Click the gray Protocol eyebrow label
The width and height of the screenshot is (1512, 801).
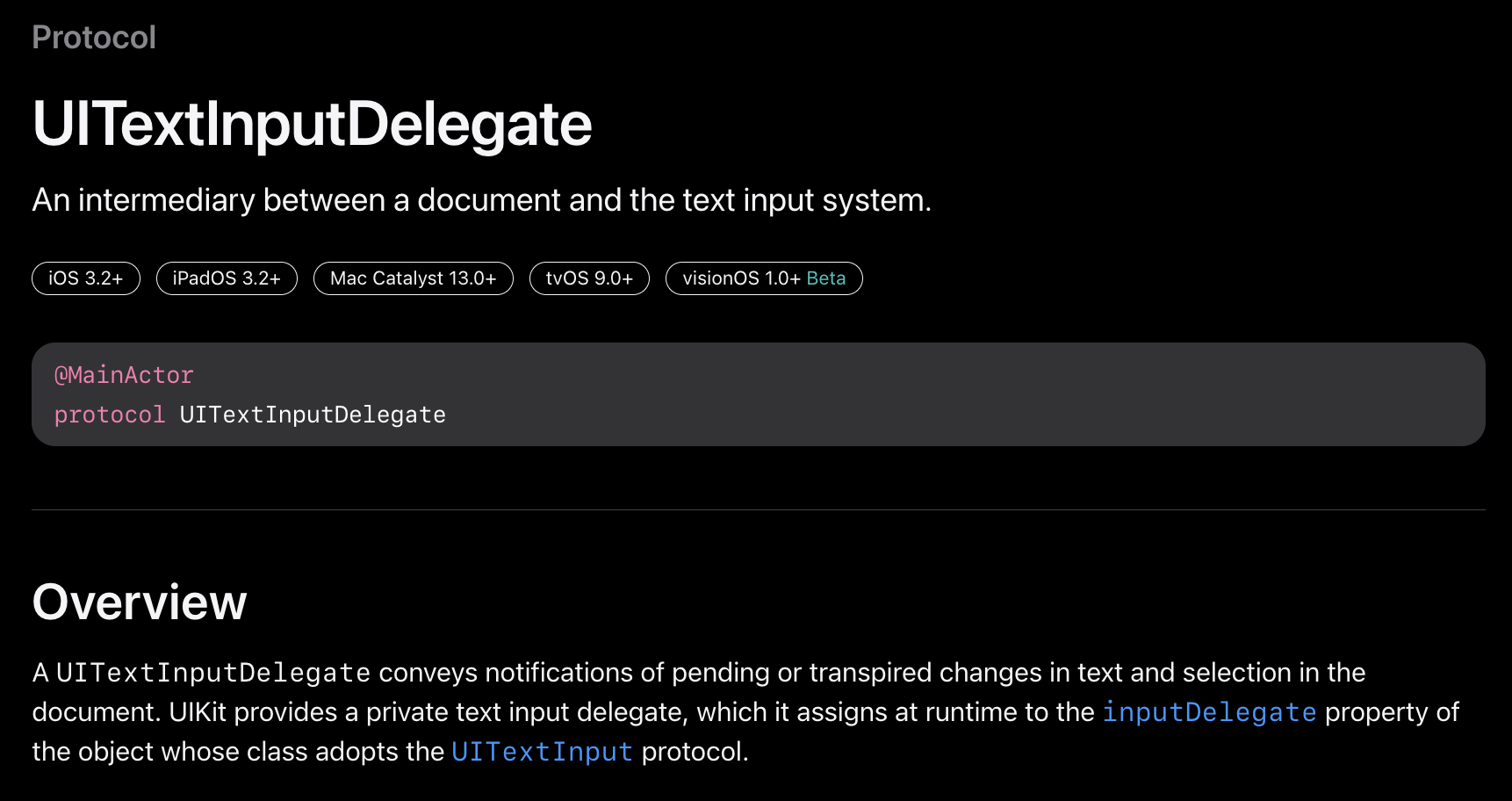[x=94, y=38]
